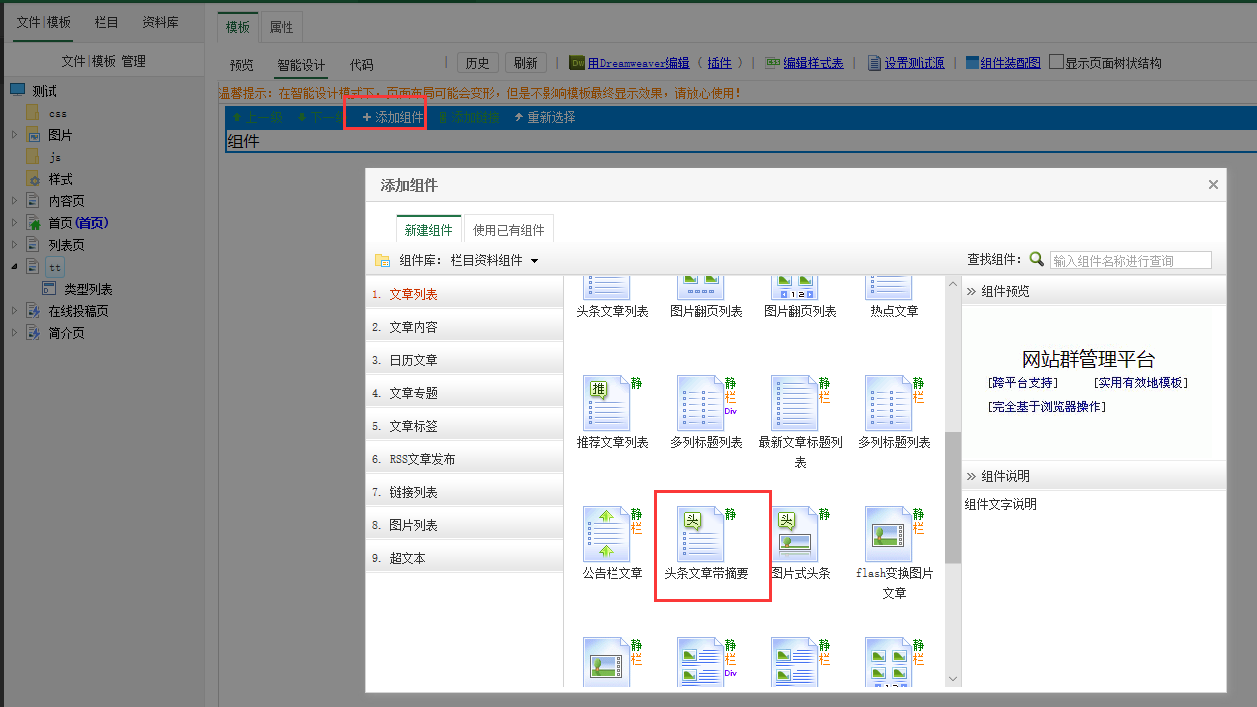
Task: Switch to 预览 view
Action: (242, 65)
